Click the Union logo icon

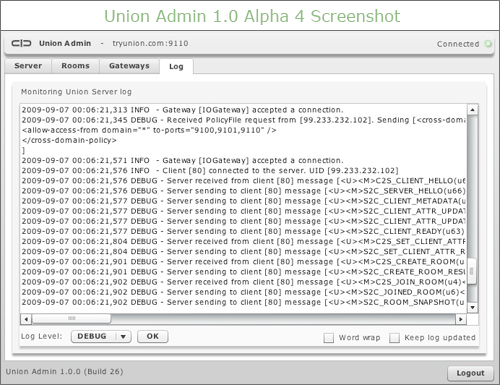point(21,43)
